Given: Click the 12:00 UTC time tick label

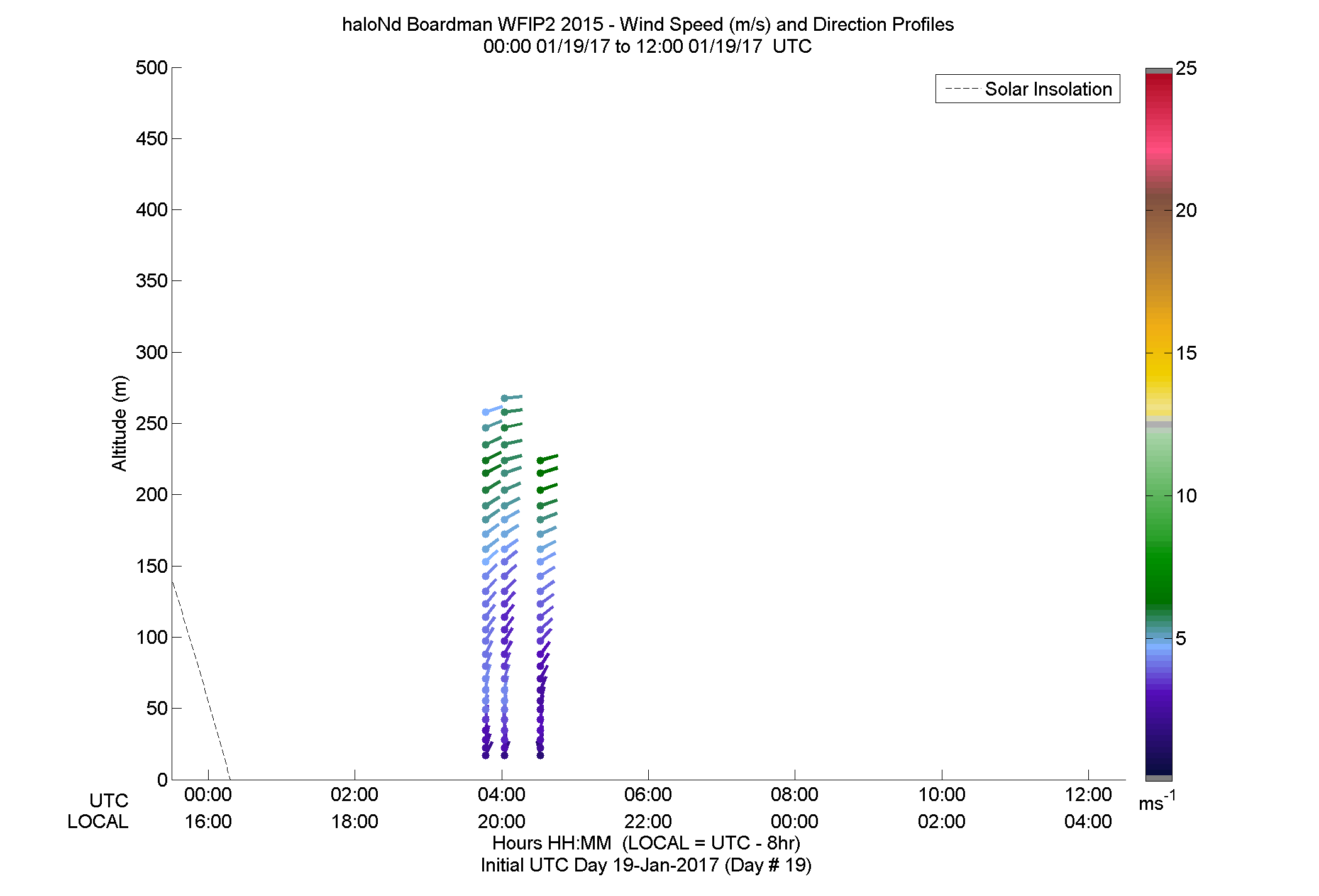Looking at the screenshot, I should (1088, 794).
